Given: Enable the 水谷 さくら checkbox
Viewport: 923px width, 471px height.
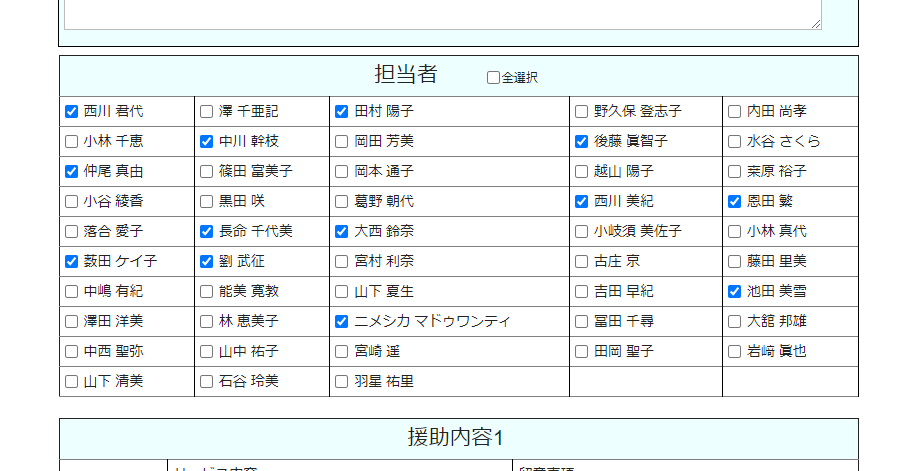Looking at the screenshot, I should (734, 142).
